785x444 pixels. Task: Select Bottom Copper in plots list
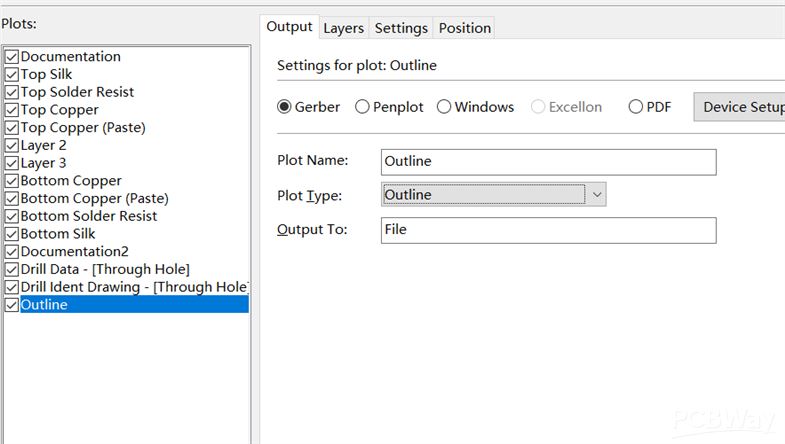71,181
